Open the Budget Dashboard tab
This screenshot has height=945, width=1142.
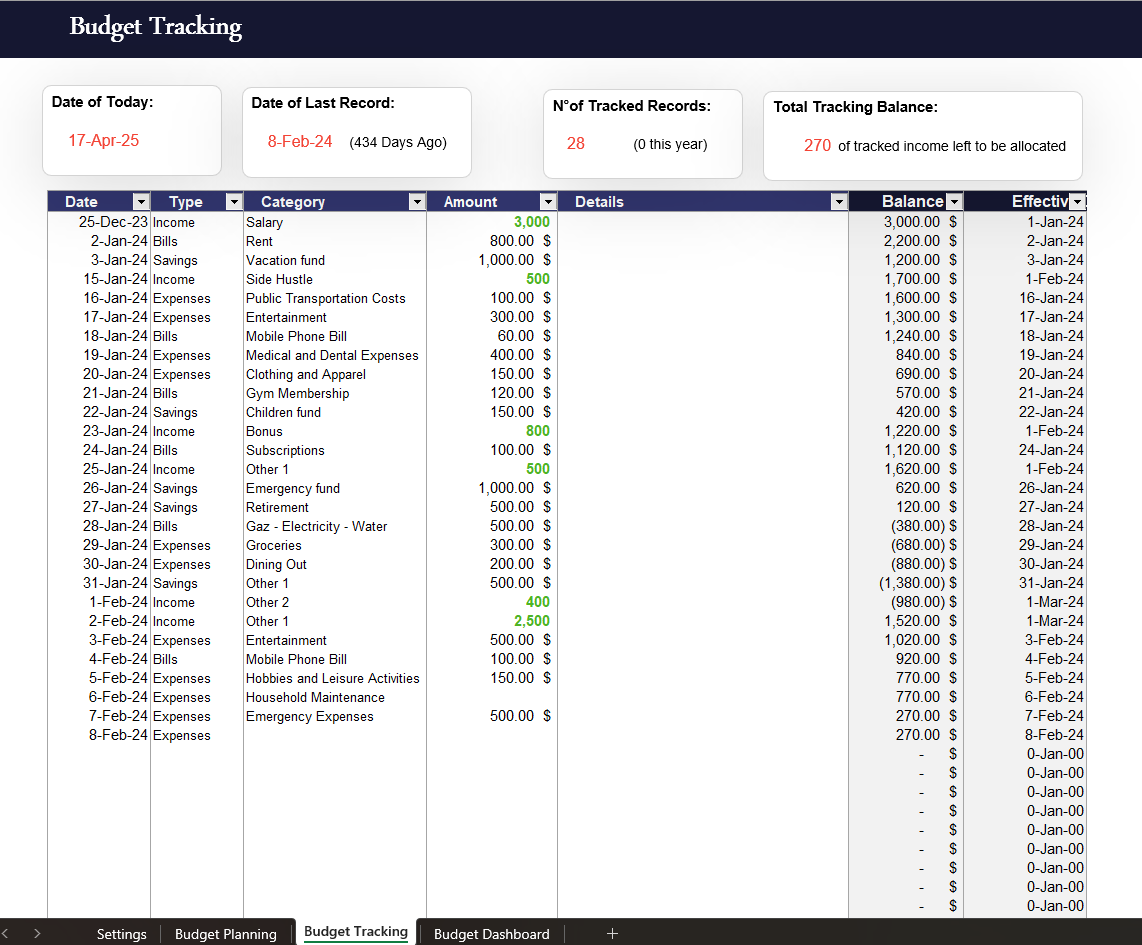pyautogui.click(x=491, y=933)
